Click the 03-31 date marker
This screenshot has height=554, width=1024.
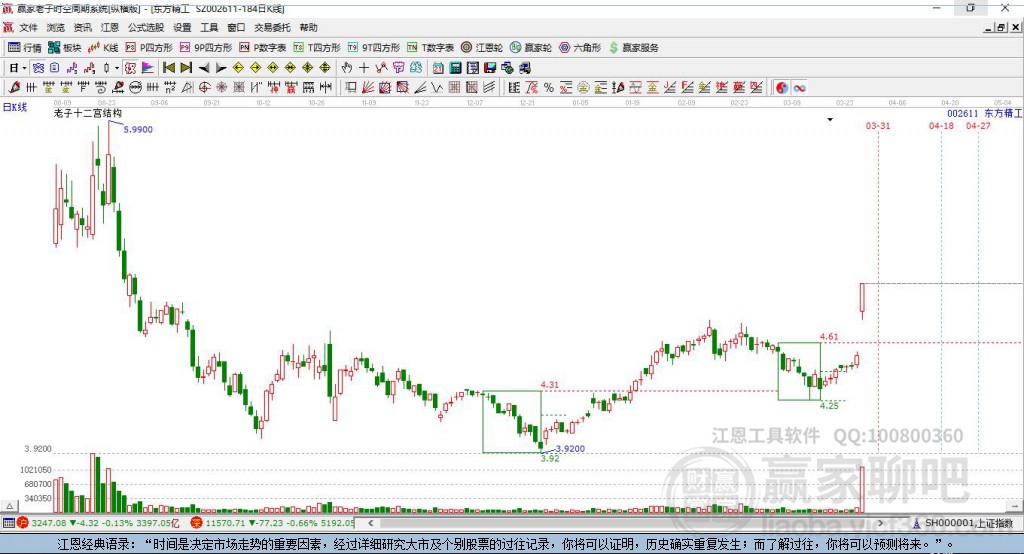tap(878, 125)
